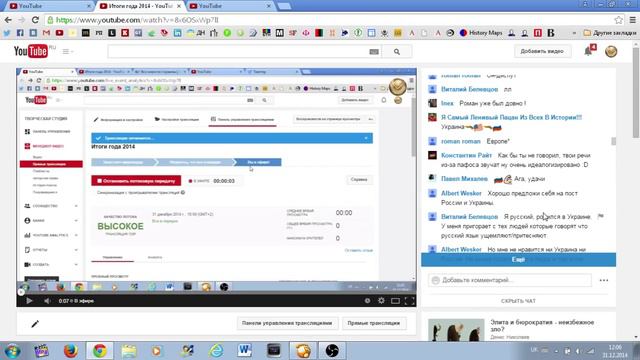The height and width of the screenshot is (360, 640).
Task: Open the Gmail bookmark
Action: [x=46, y=33]
